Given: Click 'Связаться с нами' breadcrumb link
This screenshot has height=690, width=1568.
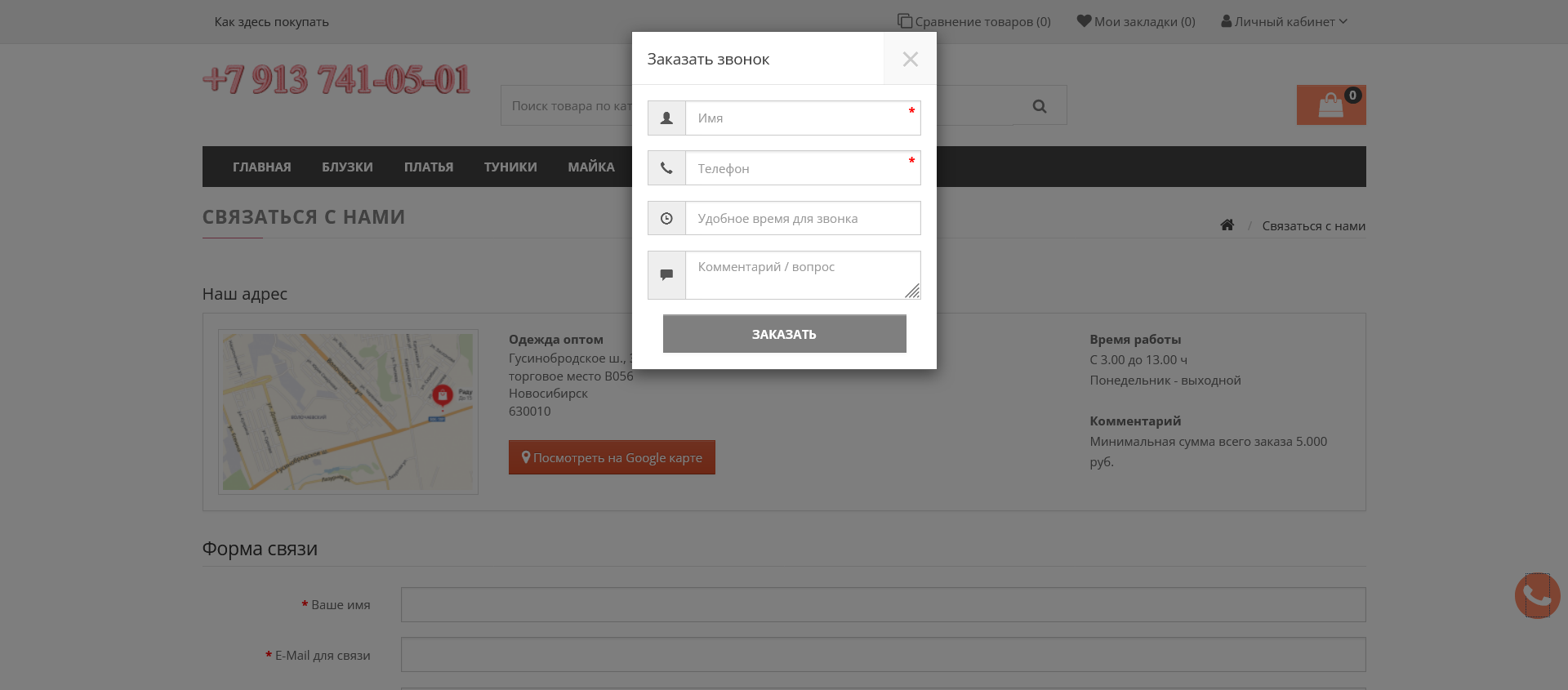Looking at the screenshot, I should coord(1313,226).
